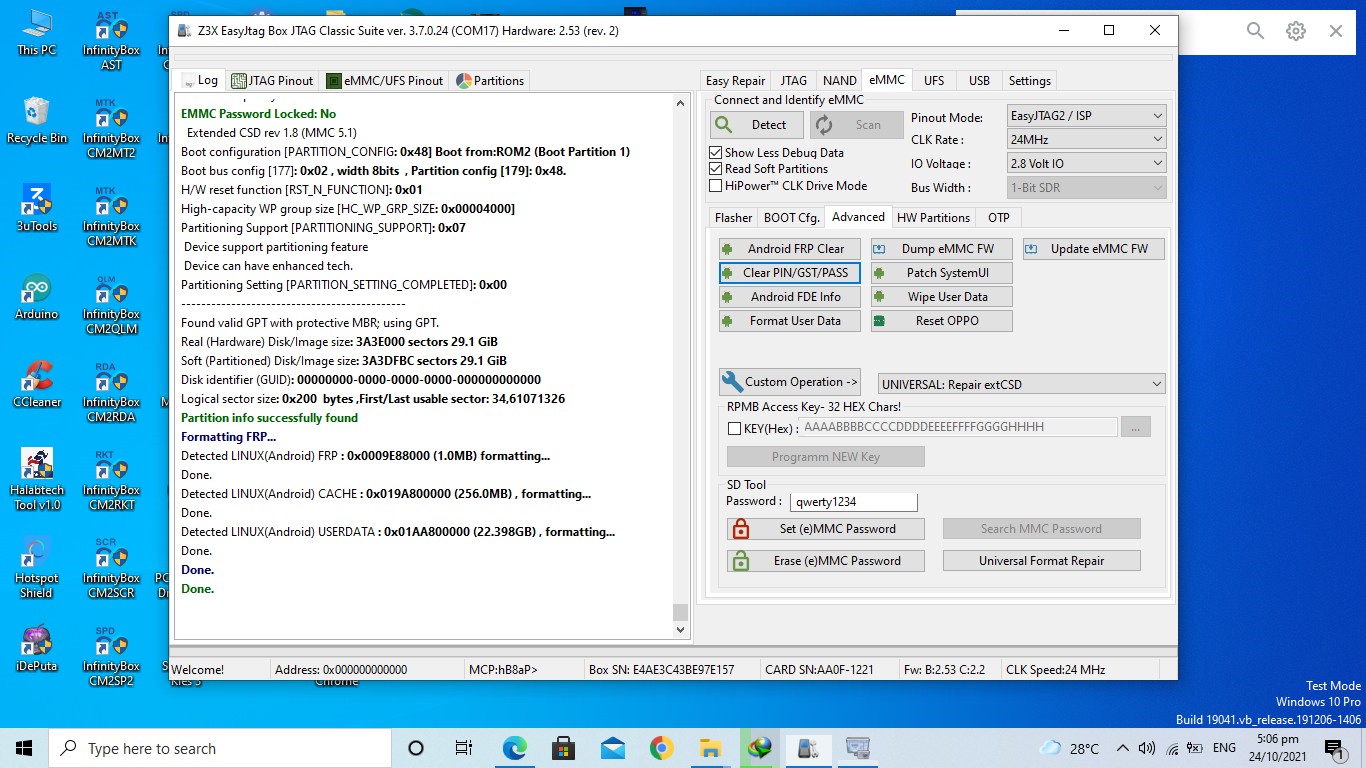Select the Recycle Bin icon

coord(36,120)
